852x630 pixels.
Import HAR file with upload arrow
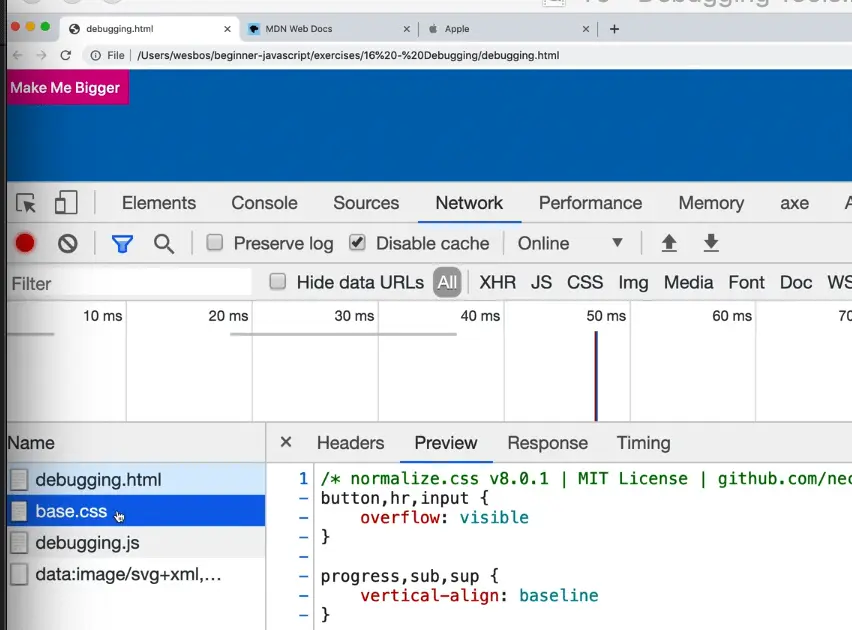tap(669, 243)
